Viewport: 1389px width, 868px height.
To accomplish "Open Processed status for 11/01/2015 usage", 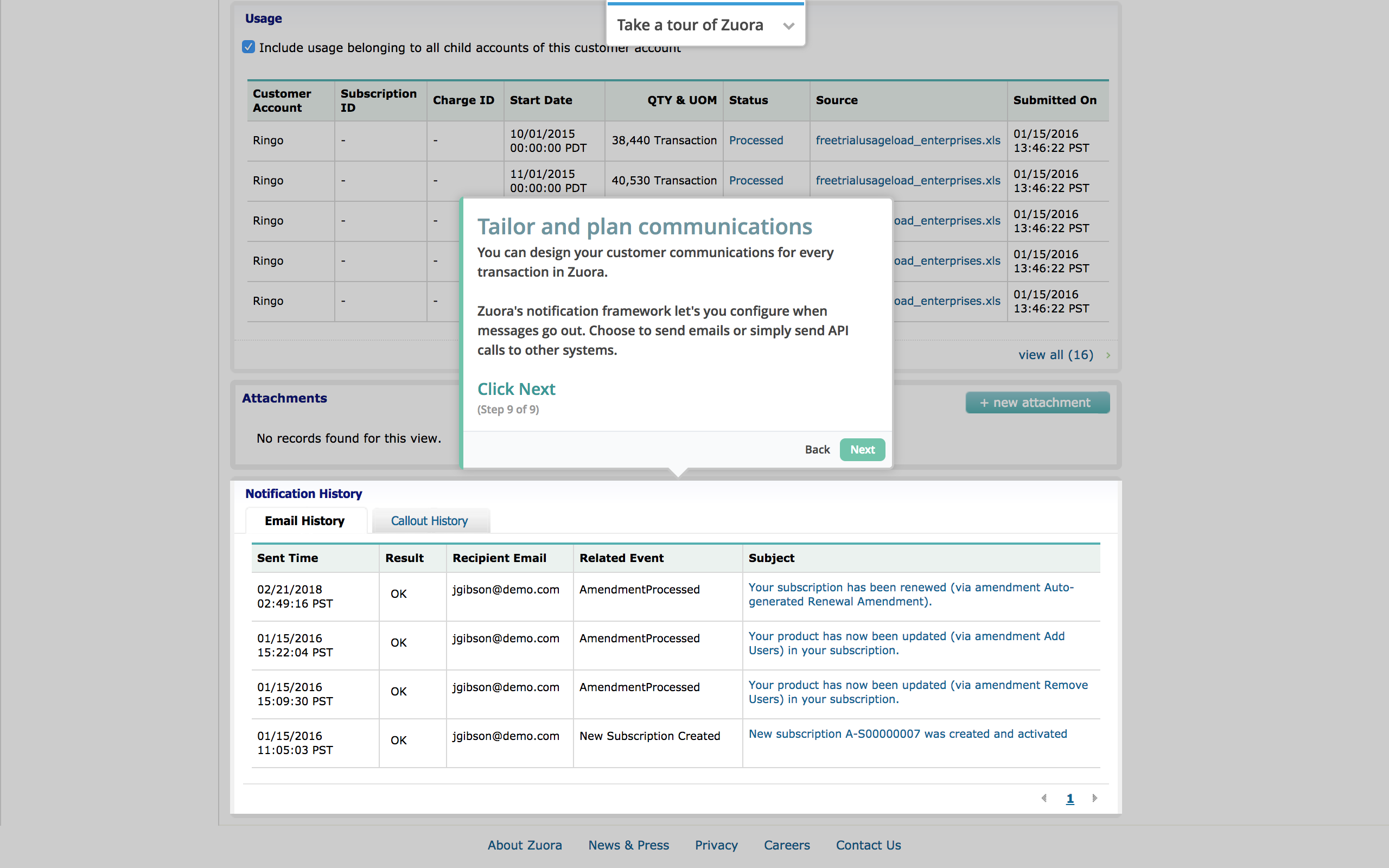I will click(756, 181).
